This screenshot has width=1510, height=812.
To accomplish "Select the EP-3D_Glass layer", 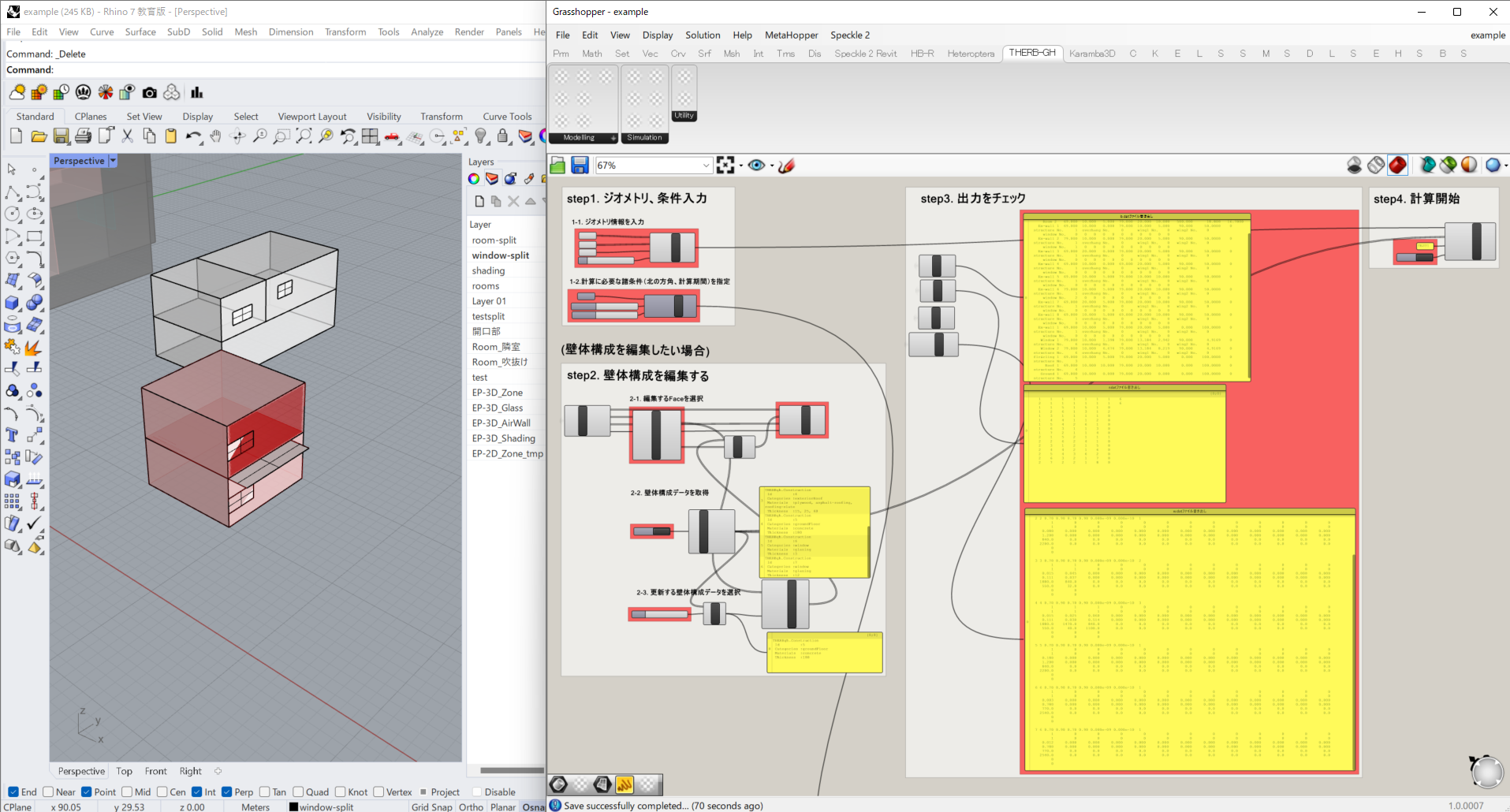I will click(x=497, y=408).
